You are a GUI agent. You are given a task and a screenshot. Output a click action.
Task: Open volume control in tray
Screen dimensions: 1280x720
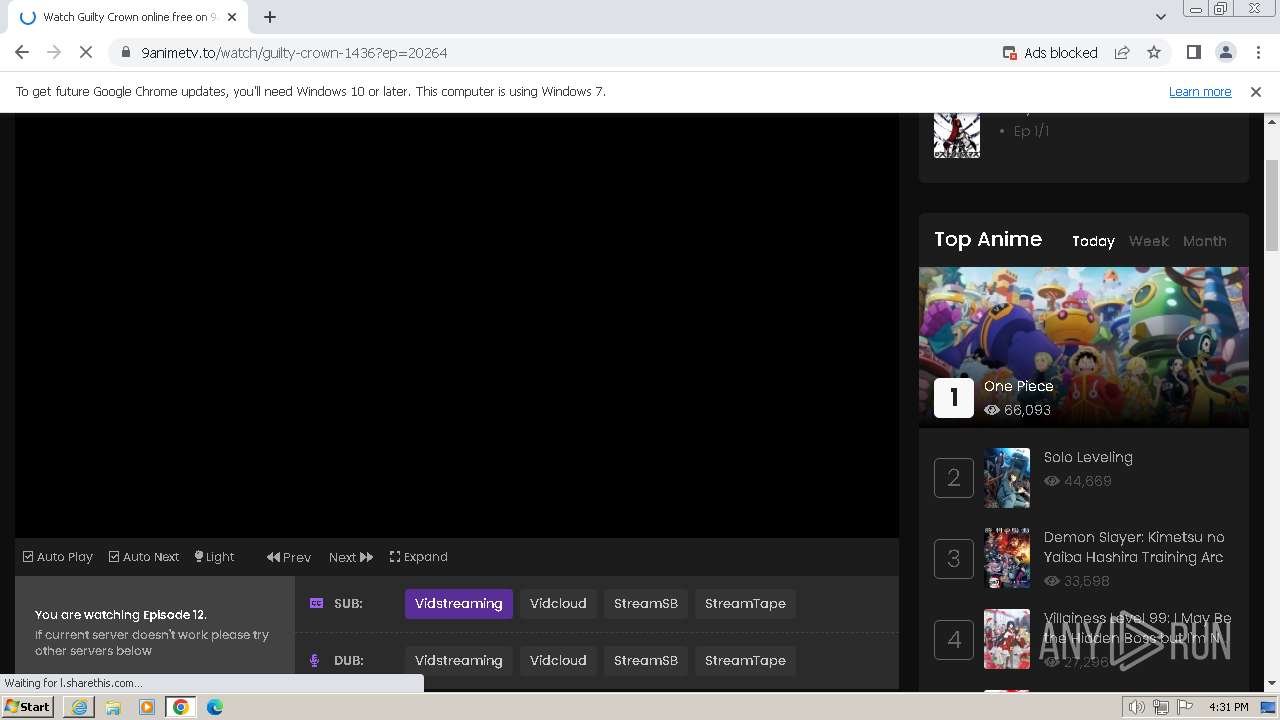1136,707
